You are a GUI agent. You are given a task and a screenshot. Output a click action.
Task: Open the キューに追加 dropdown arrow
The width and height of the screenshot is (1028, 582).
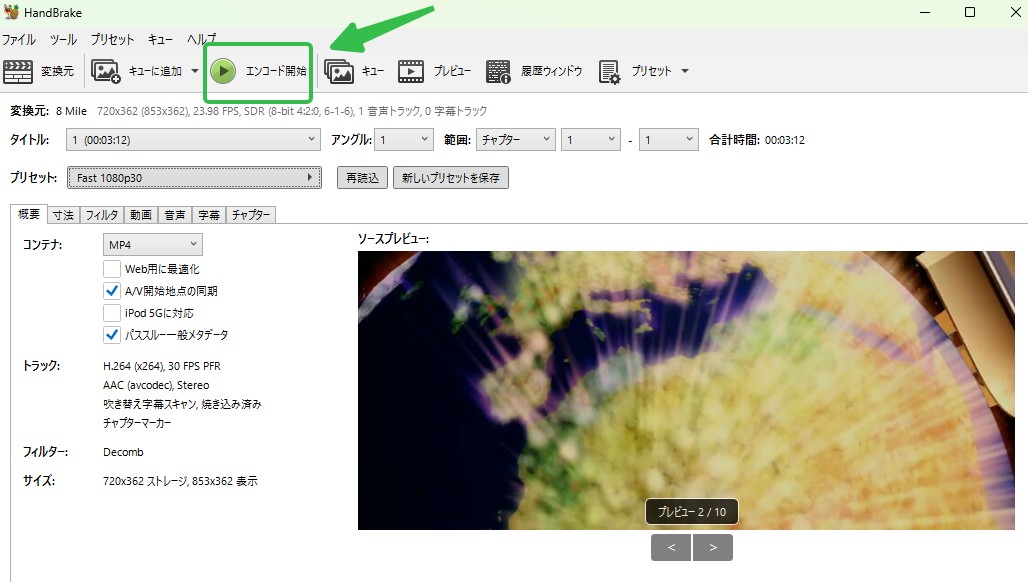pos(195,71)
